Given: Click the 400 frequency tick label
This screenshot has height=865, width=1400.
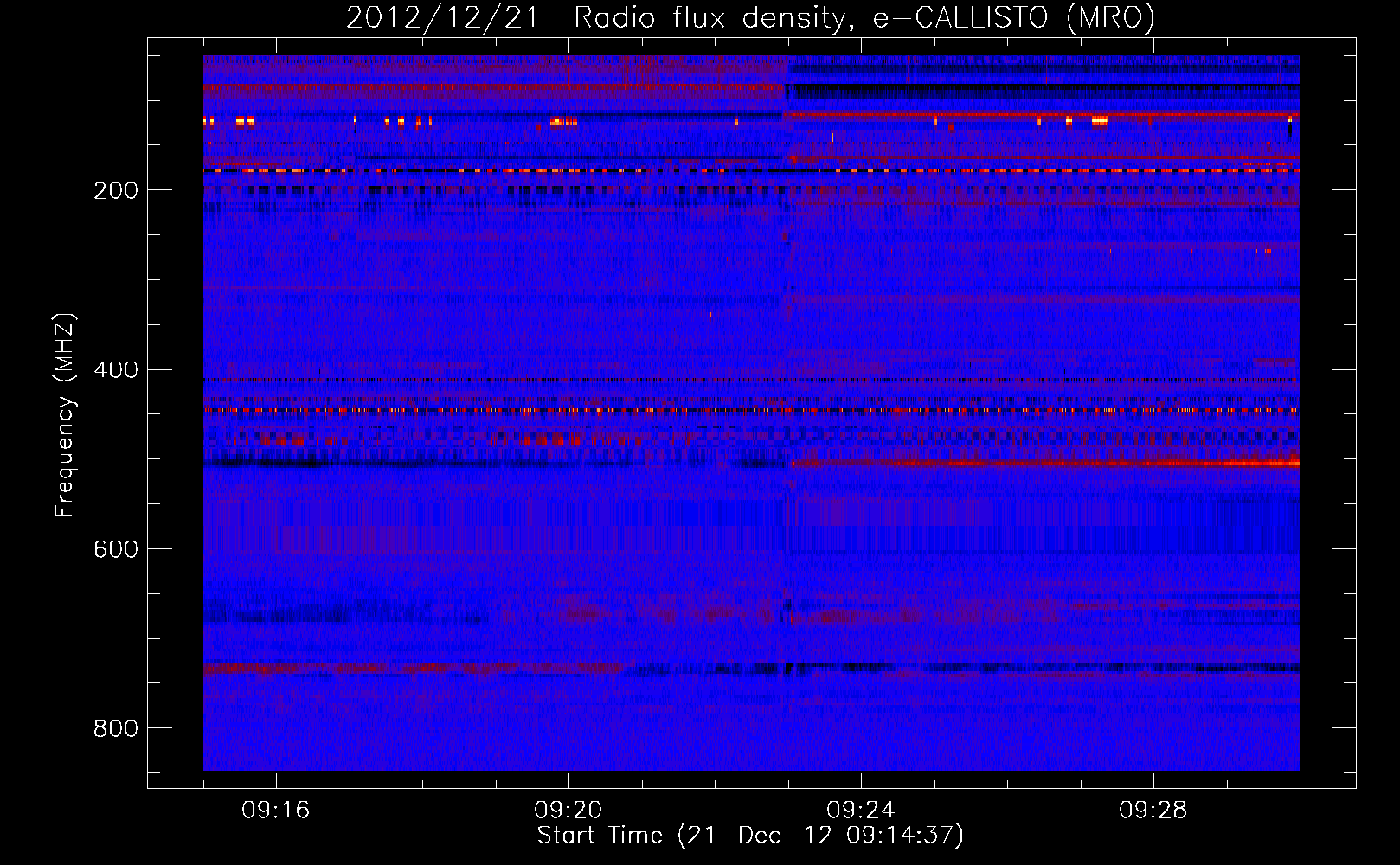Looking at the screenshot, I should coord(116,370).
